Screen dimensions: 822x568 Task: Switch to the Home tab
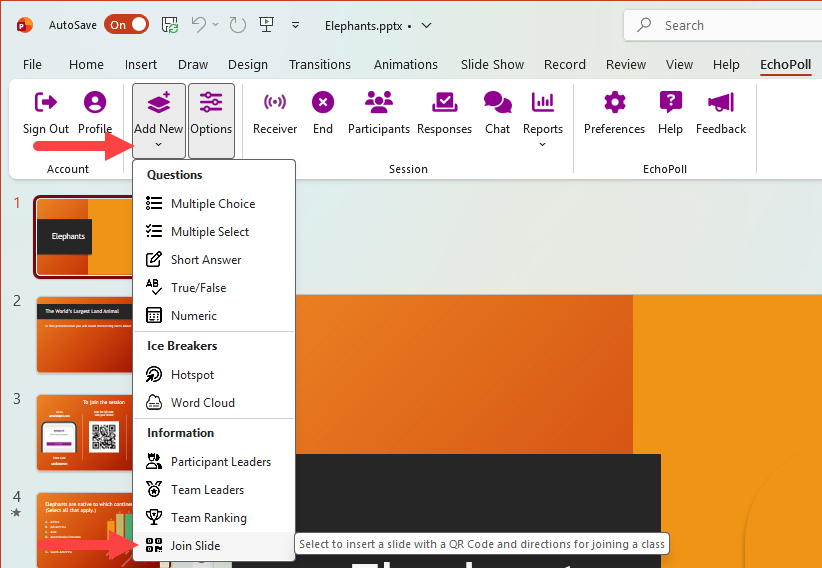pyautogui.click(x=86, y=65)
